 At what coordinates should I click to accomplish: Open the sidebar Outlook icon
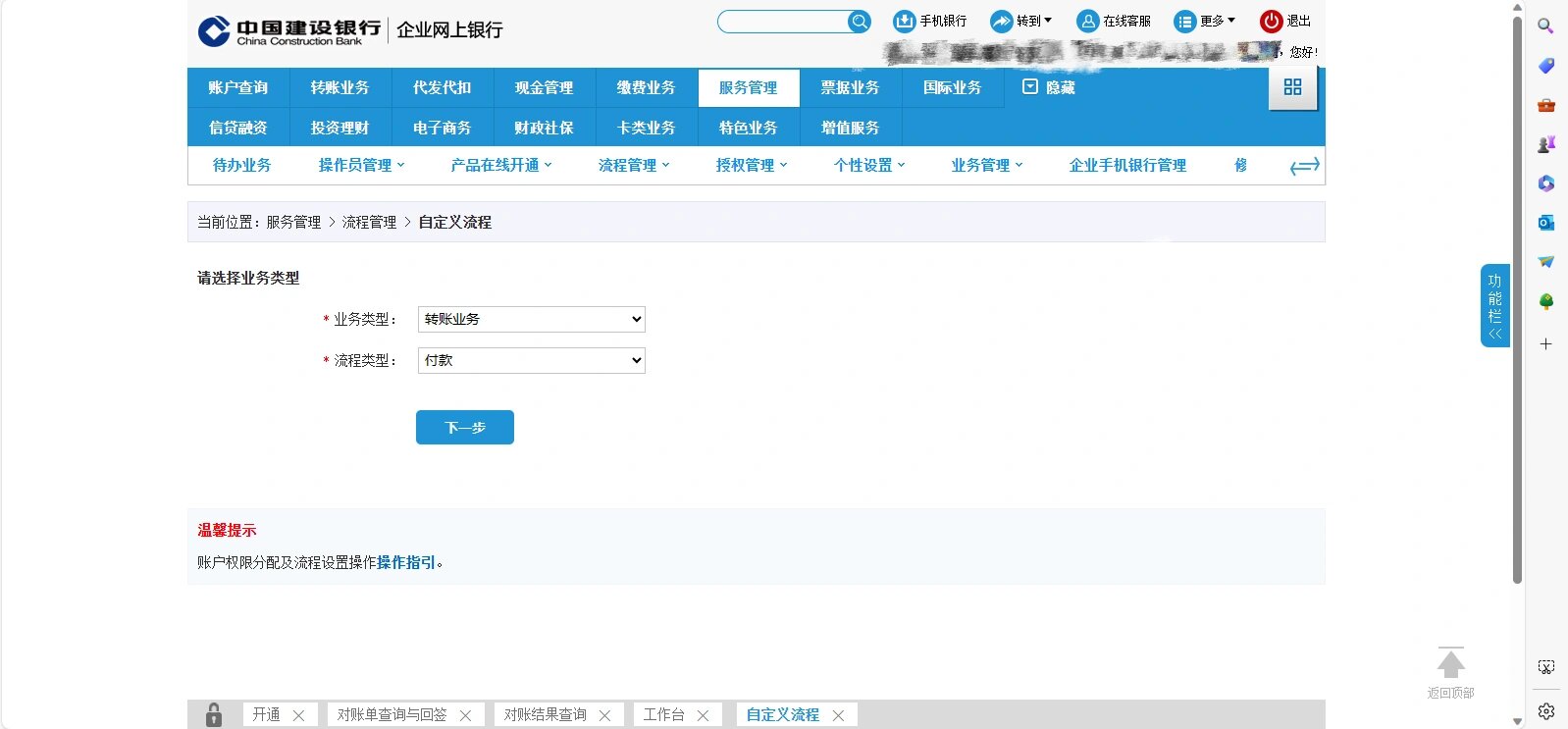pos(1546,223)
